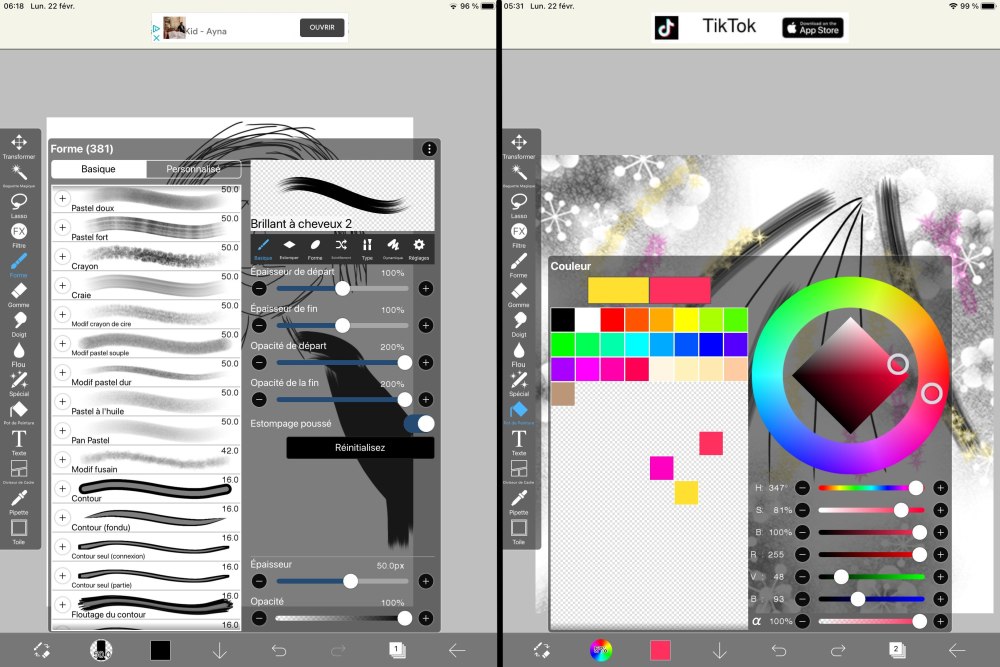Screen dimensions: 1000x667
Task: Add the Crayon brush with its plus icon
Action: 62,257
